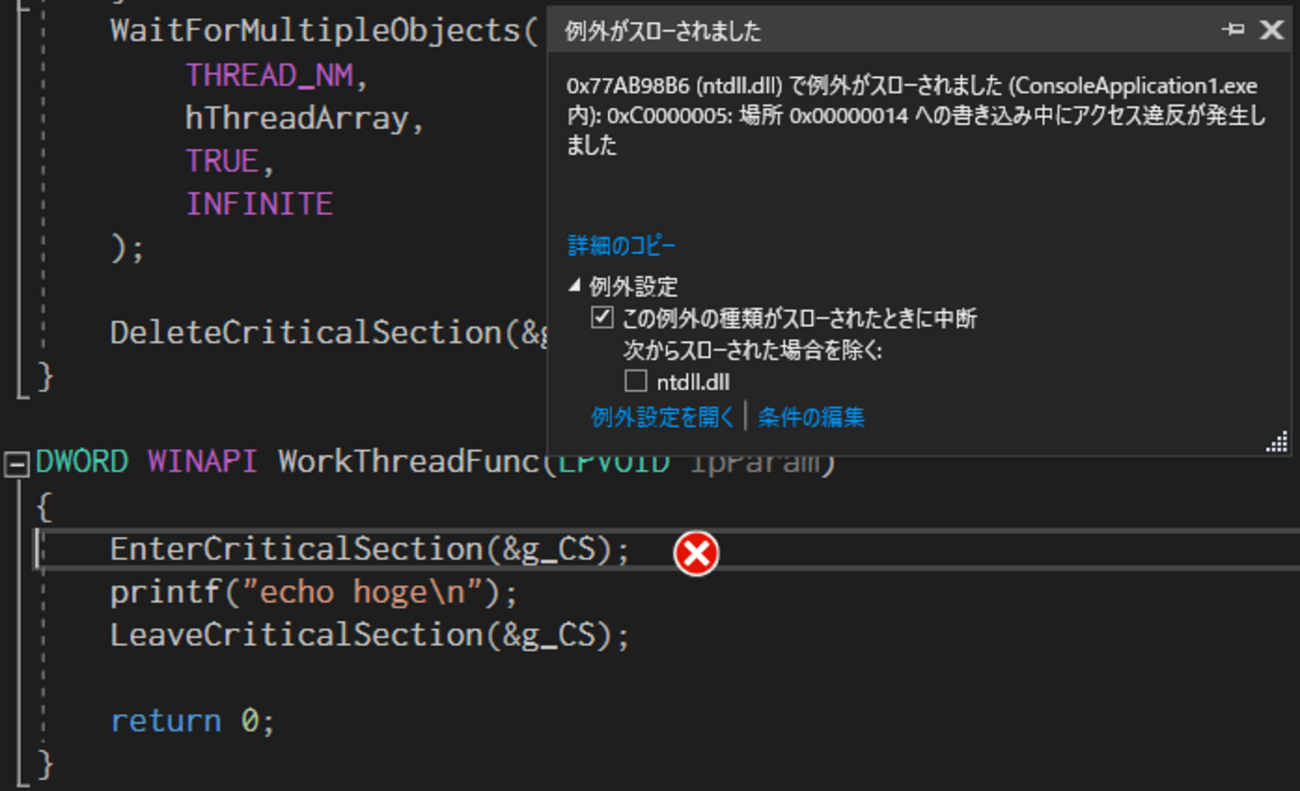Screen dimensions: 1300x791
Task: Click the return 0 statement
Action: coord(191,721)
